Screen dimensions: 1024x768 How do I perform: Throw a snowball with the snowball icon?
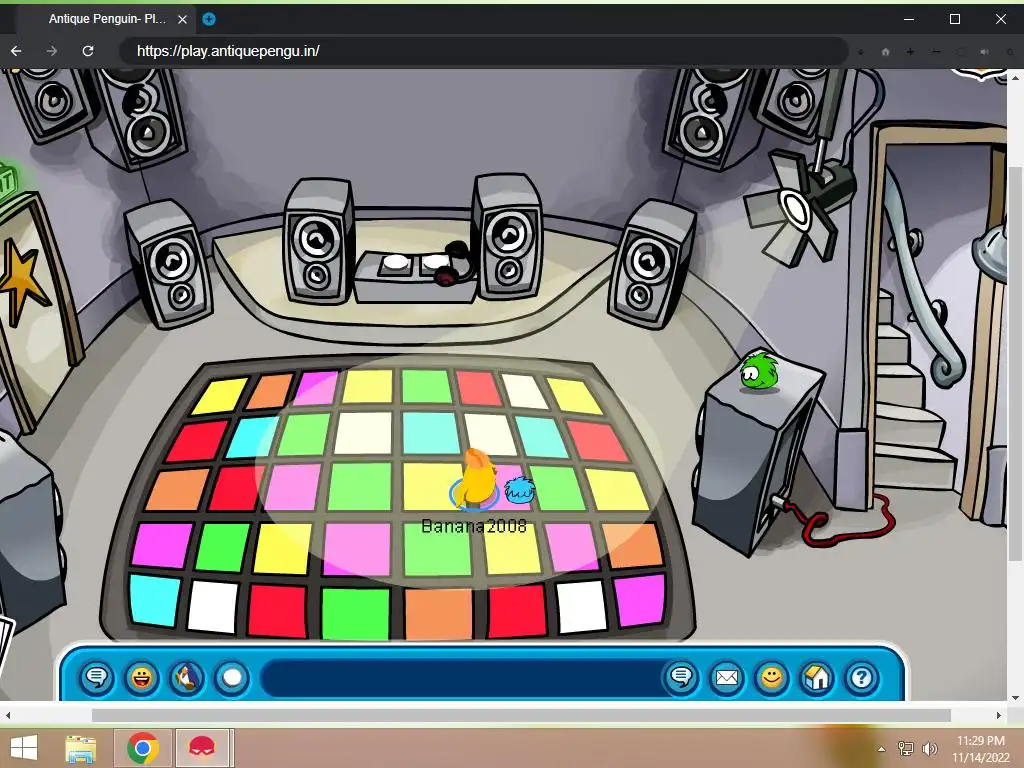[x=232, y=677]
